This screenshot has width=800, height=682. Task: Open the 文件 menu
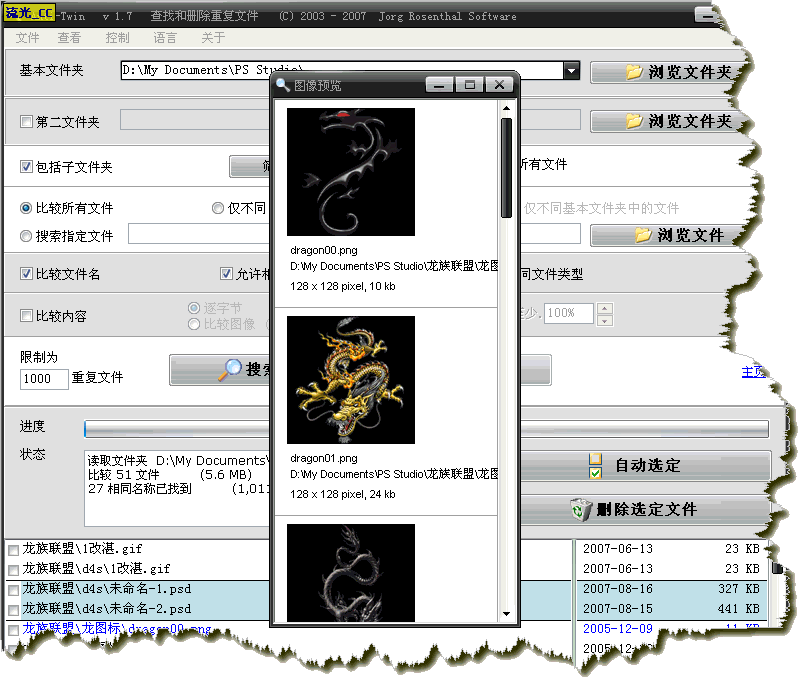point(28,38)
